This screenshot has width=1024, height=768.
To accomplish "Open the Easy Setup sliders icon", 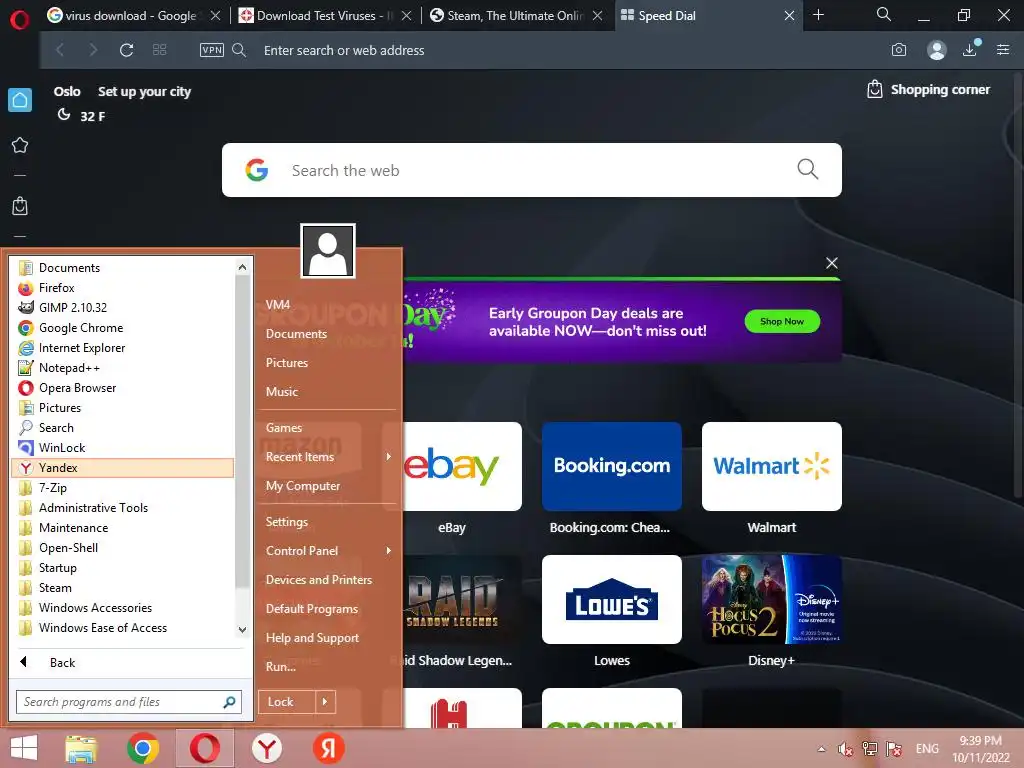I will (x=1003, y=50).
